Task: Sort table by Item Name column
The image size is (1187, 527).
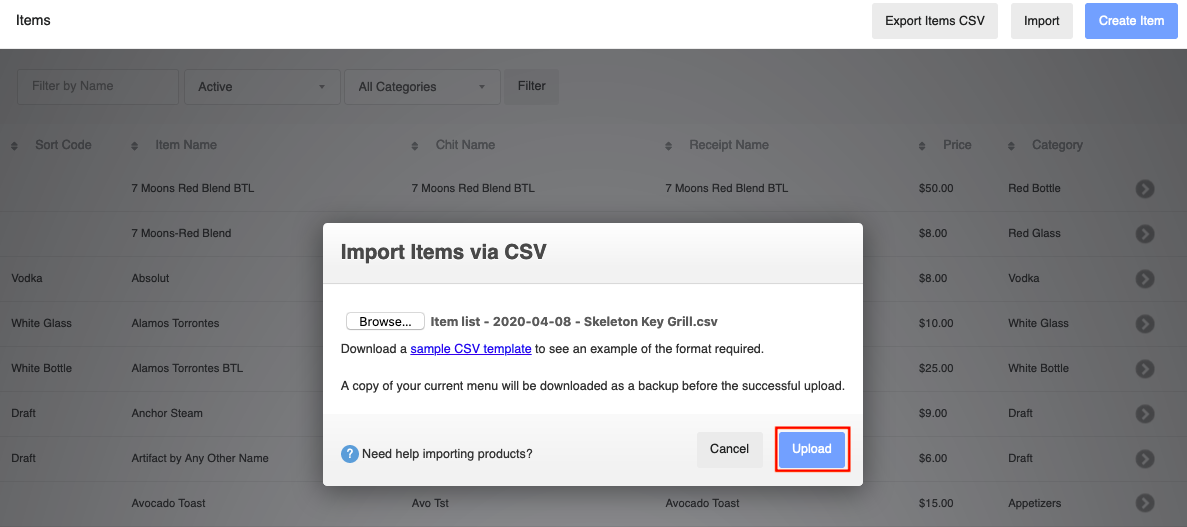Action: tap(185, 145)
